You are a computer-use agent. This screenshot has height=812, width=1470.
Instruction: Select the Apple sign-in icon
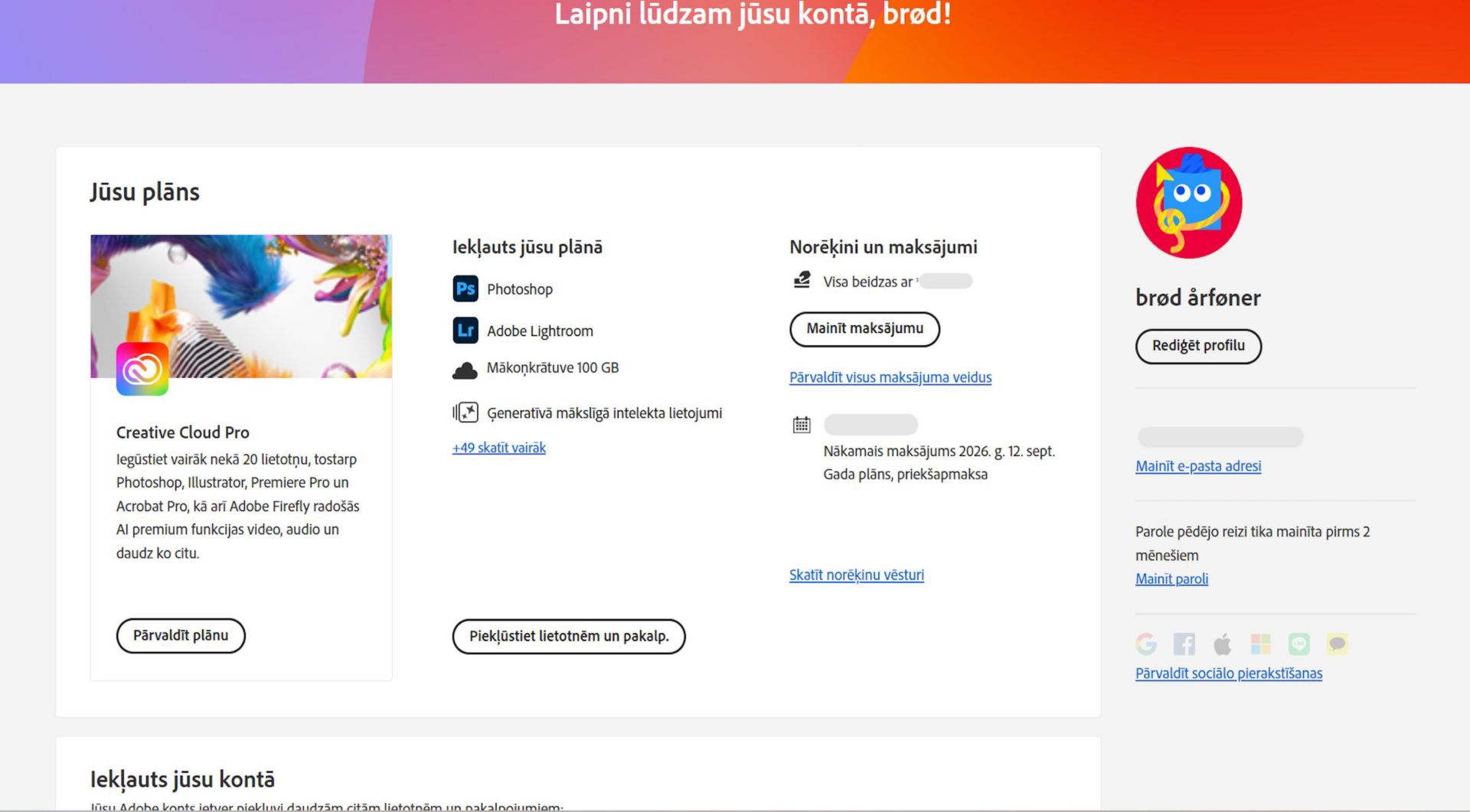(x=1222, y=644)
